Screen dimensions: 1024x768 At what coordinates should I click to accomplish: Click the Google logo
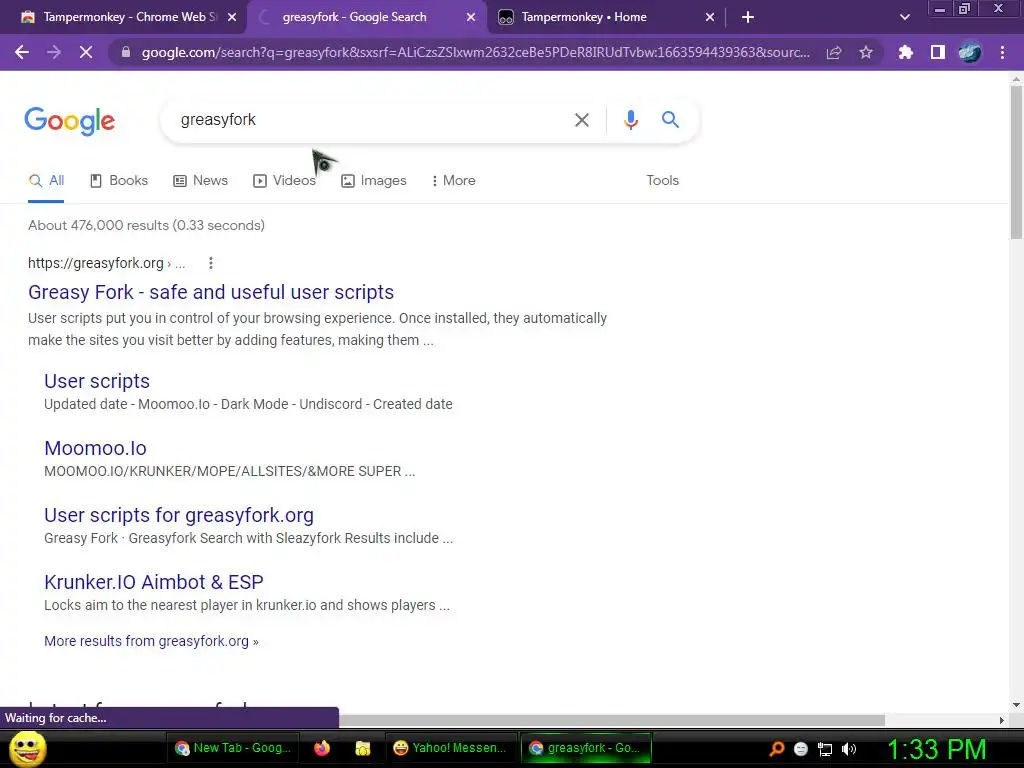[70, 121]
